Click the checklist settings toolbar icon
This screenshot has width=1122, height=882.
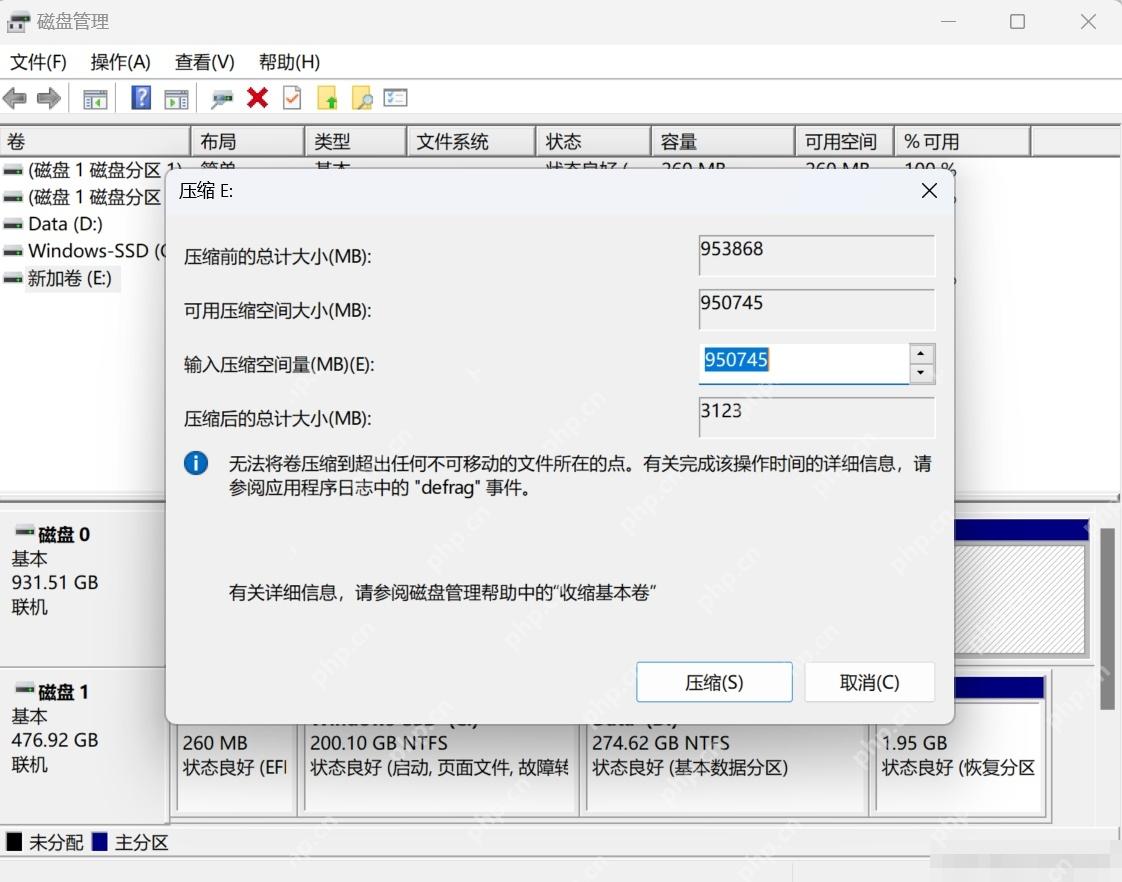pos(396,97)
